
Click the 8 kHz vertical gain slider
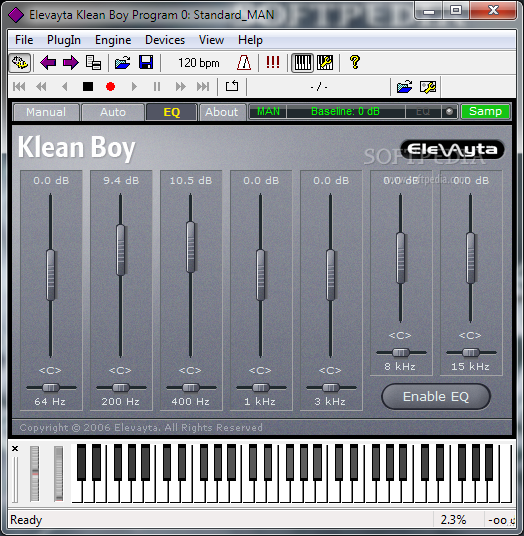[x=401, y=258]
